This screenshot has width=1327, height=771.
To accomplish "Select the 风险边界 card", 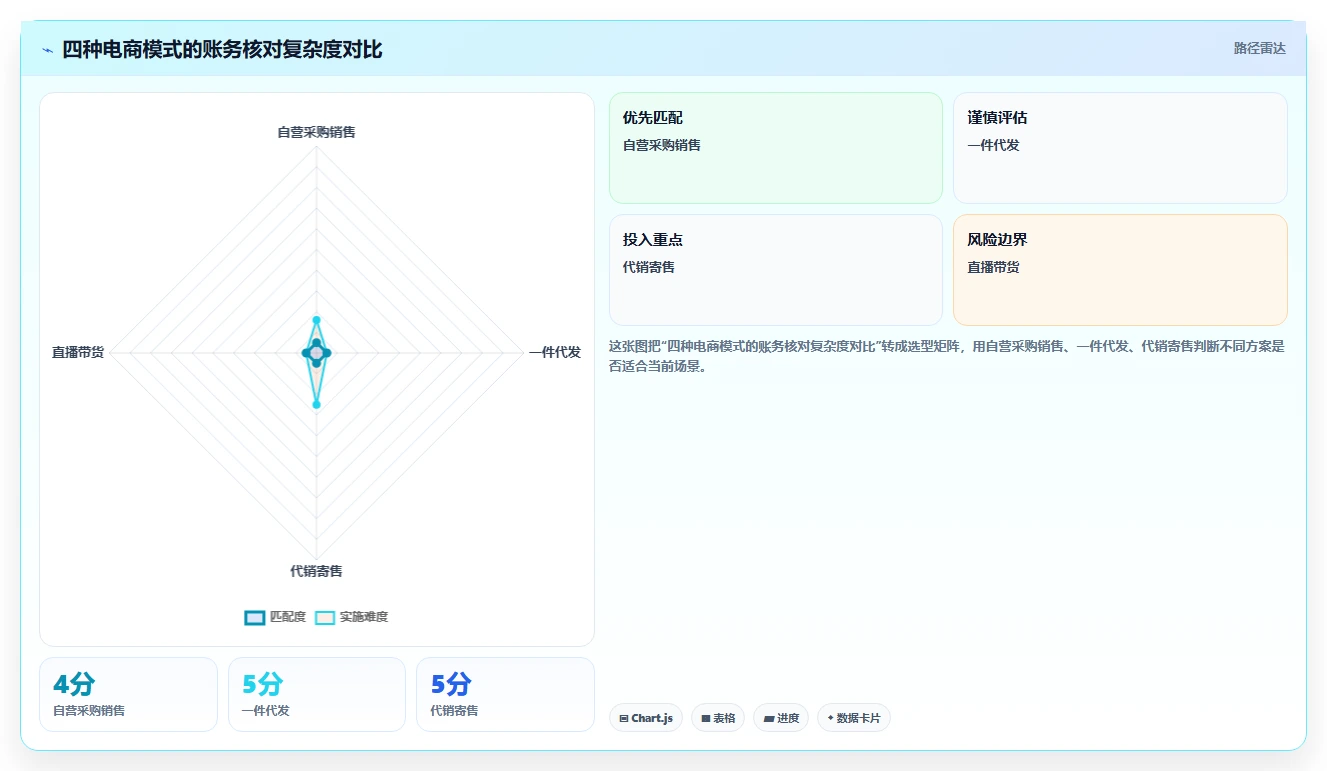I will (x=1120, y=270).
